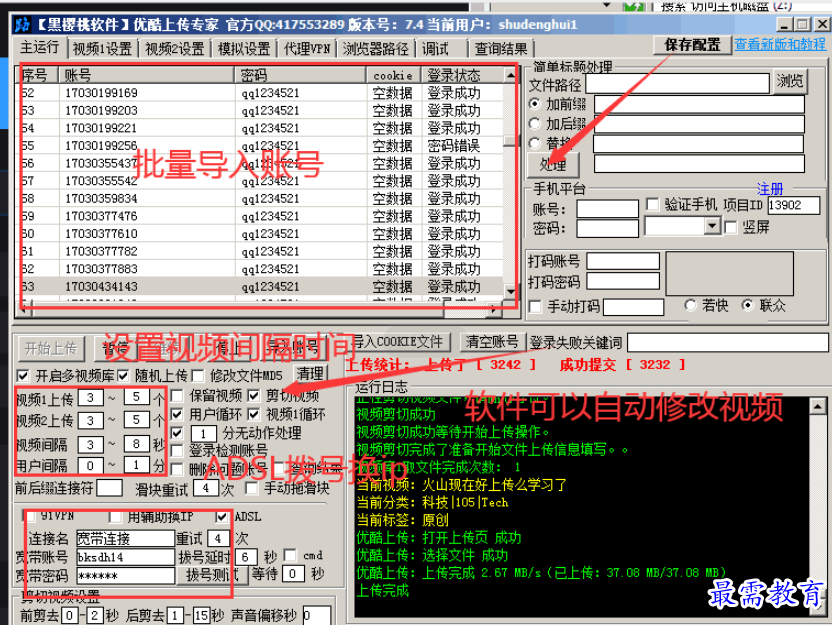This screenshot has width=832, height=625.
Task: Enable the 验证手机 checkbox
Action: [x=653, y=204]
